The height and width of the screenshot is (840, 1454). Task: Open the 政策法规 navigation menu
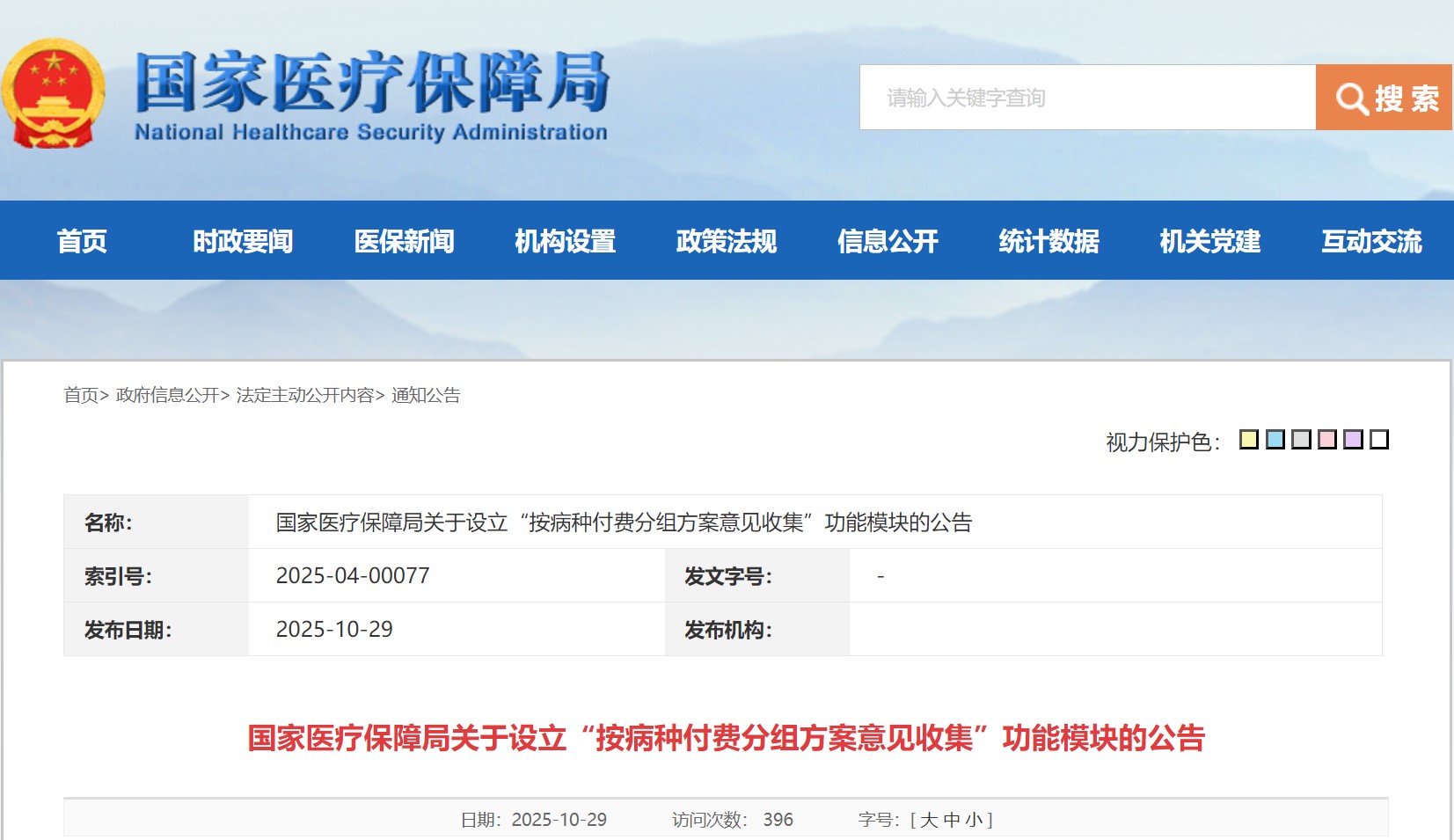[x=727, y=241]
